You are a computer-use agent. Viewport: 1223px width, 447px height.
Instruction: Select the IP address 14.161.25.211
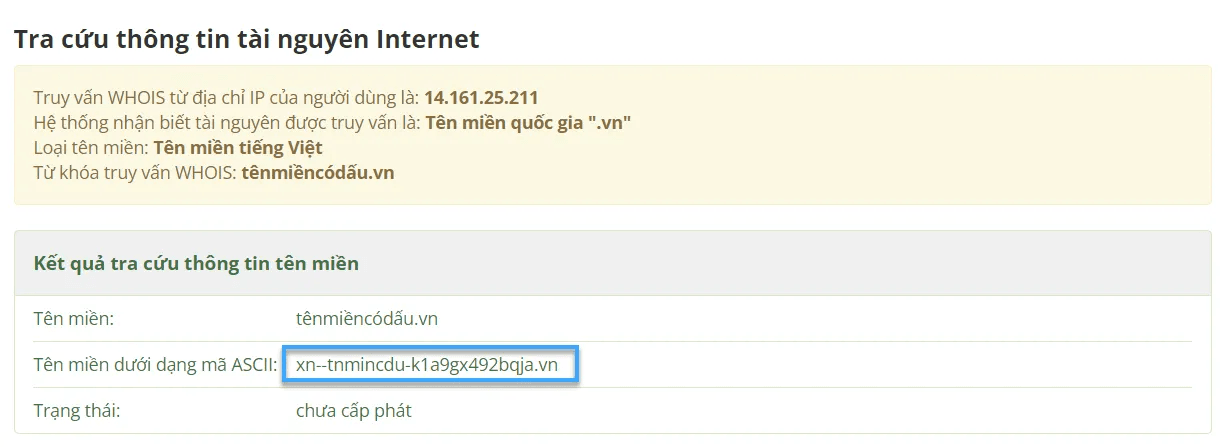coord(481,98)
